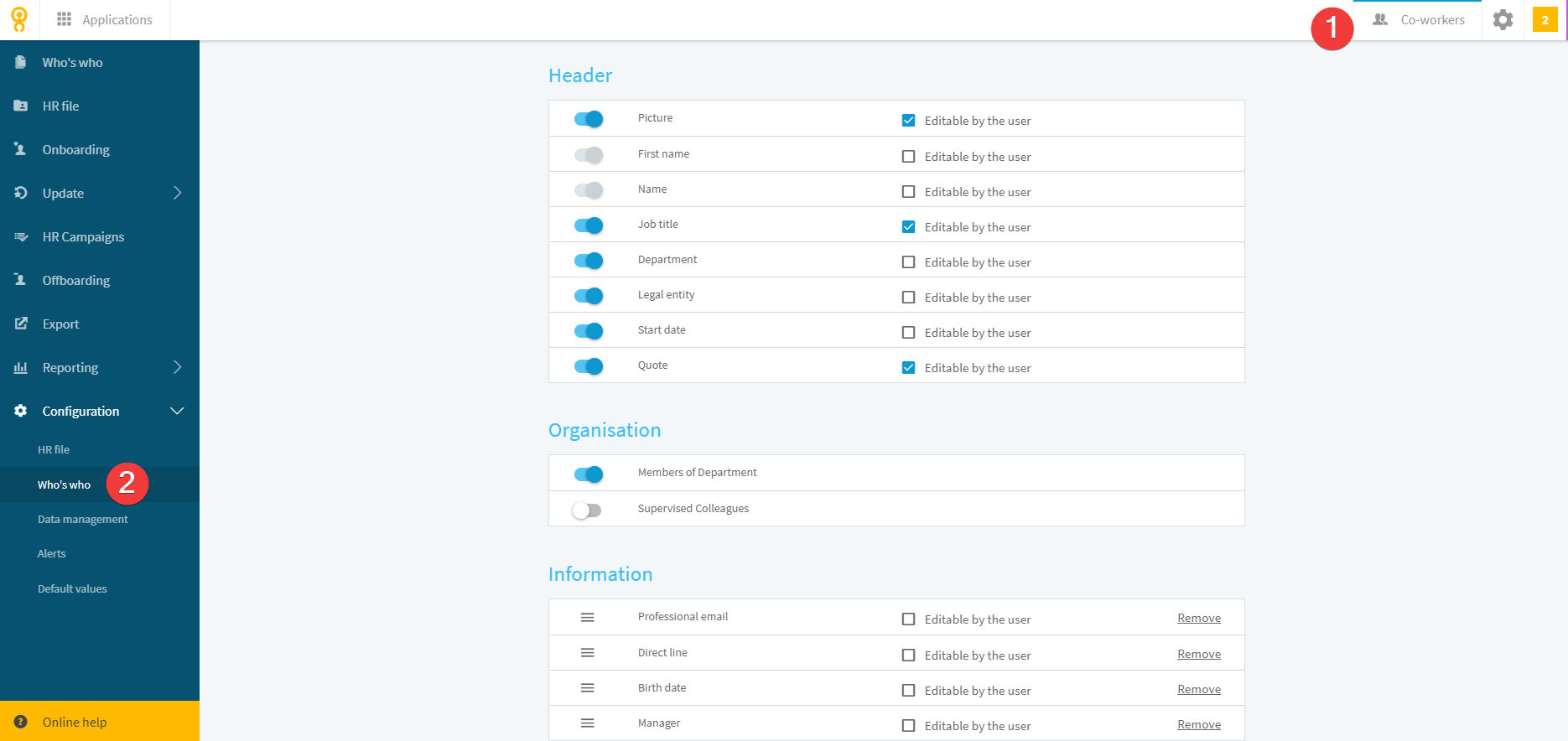The height and width of the screenshot is (741, 1568).
Task: Open Onboarding section
Action: coord(100,149)
